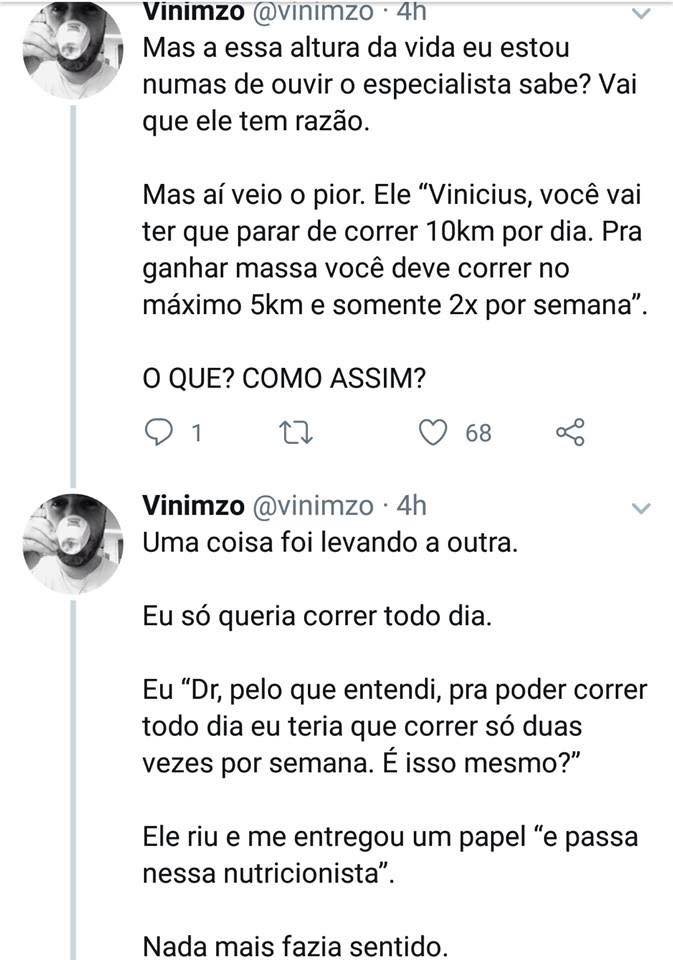673x960 pixels.
Task: Open the 4h timestamp of the top tweet
Action: pyautogui.click(x=411, y=12)
